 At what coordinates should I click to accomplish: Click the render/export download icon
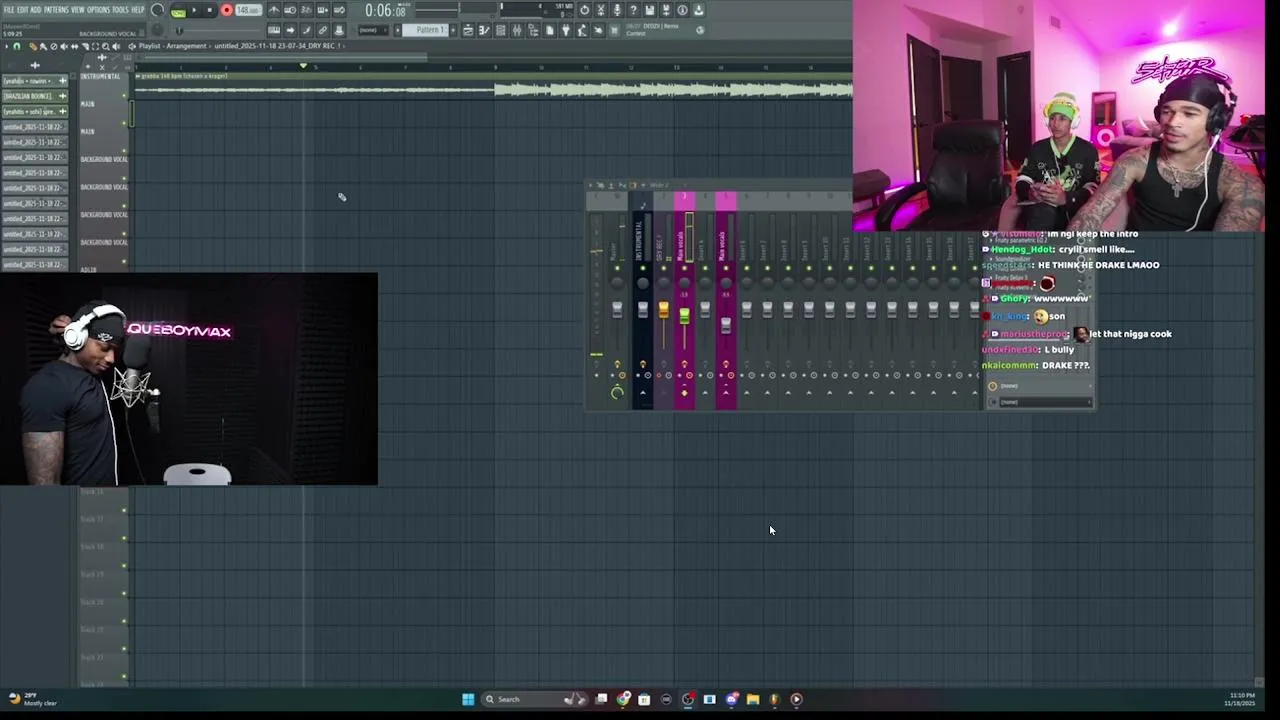tap(699, 10)
